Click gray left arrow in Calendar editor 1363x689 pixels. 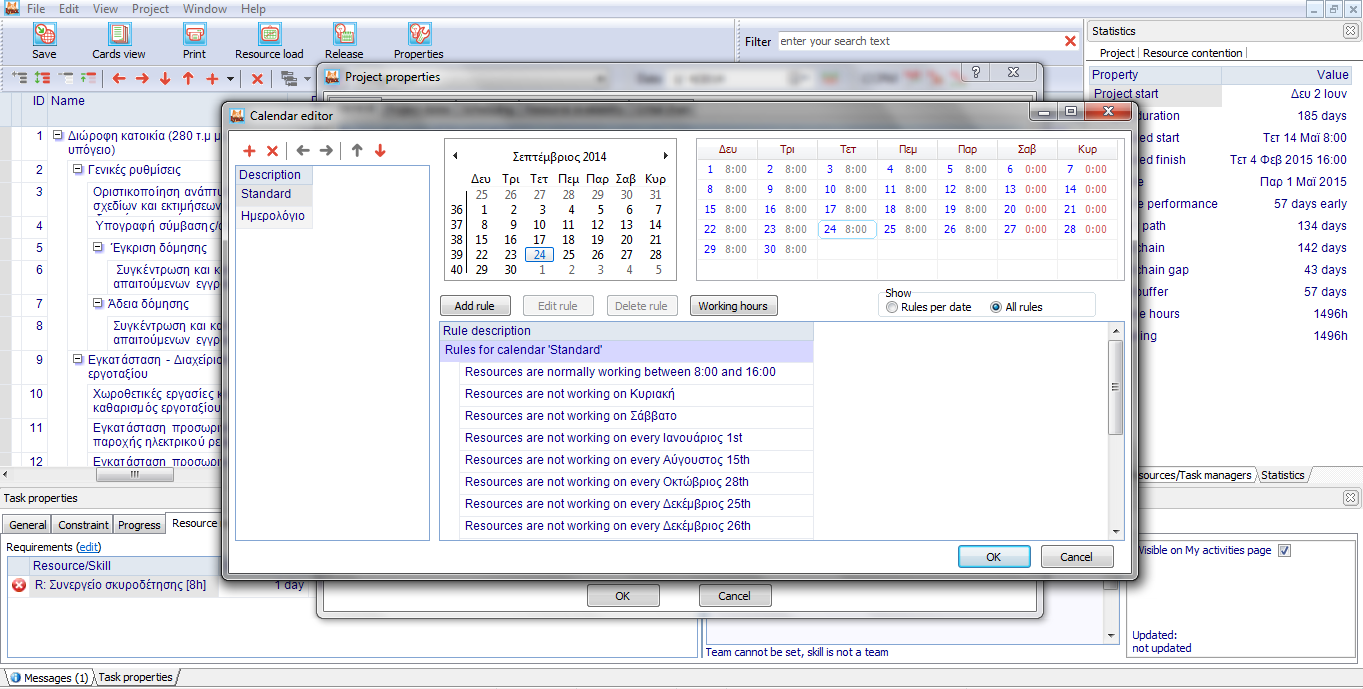click(x=303, y=151)
